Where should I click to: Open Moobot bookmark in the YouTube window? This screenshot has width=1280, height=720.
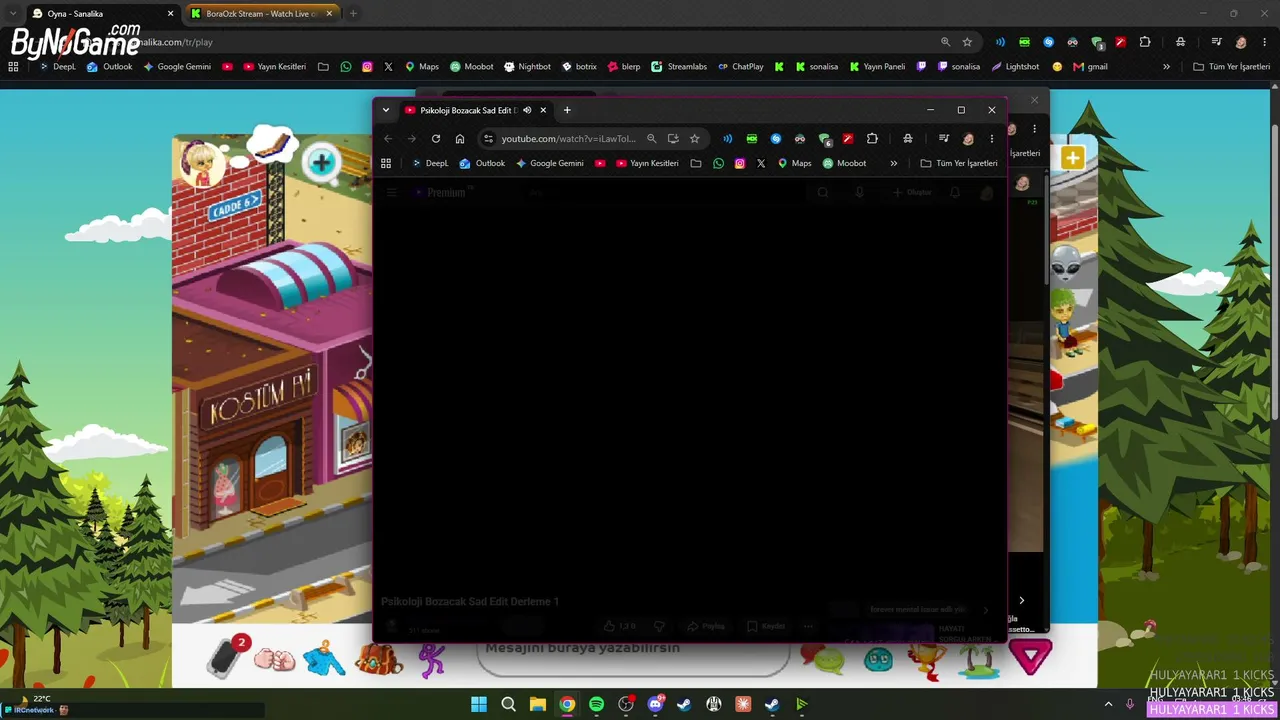(844, 163)
